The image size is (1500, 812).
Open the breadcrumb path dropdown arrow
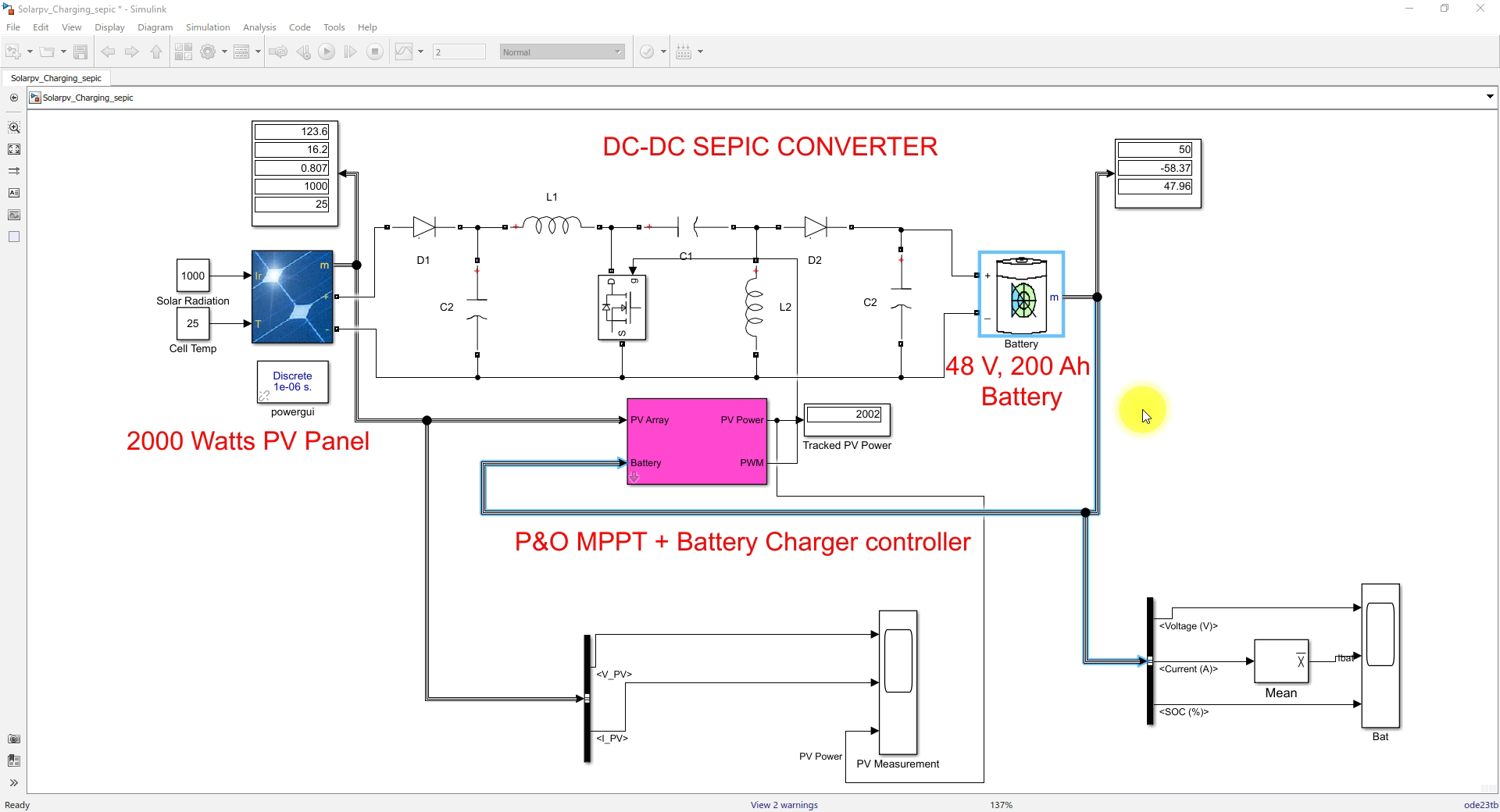click(1490, 98)
